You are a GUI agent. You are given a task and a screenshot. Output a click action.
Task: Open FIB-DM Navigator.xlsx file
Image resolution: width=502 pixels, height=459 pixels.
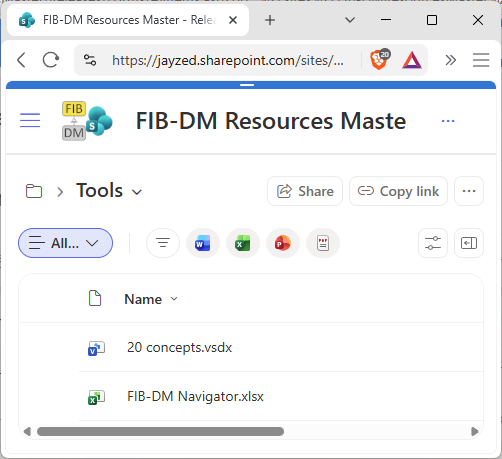click(195, 396)
